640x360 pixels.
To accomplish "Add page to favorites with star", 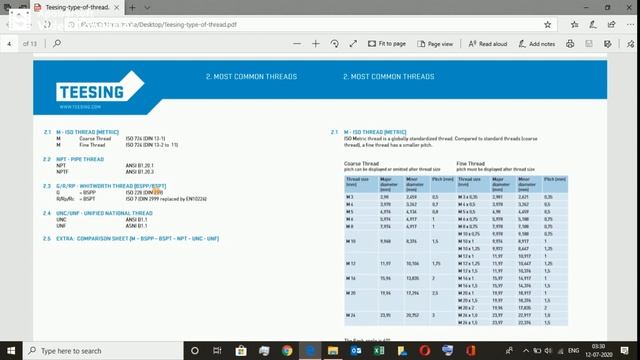I will [547, 24].
